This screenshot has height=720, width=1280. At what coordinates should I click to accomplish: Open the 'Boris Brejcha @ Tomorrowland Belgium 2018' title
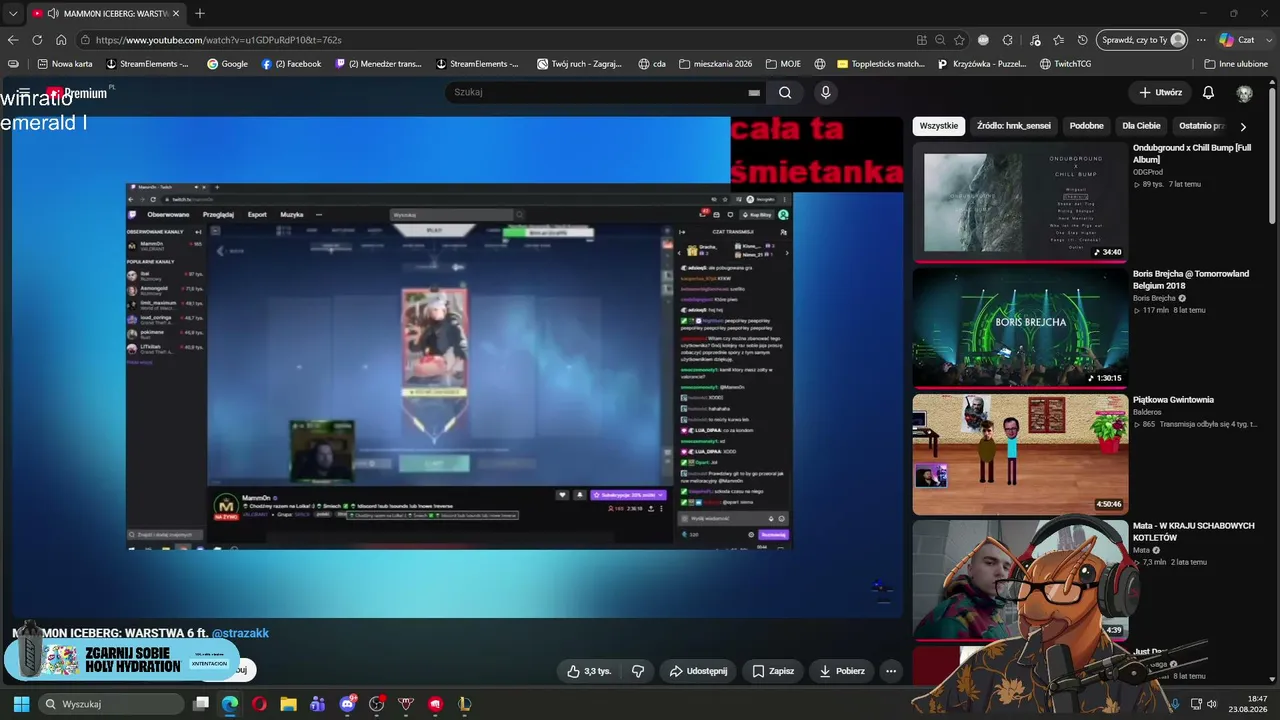tap(1191, 279)
